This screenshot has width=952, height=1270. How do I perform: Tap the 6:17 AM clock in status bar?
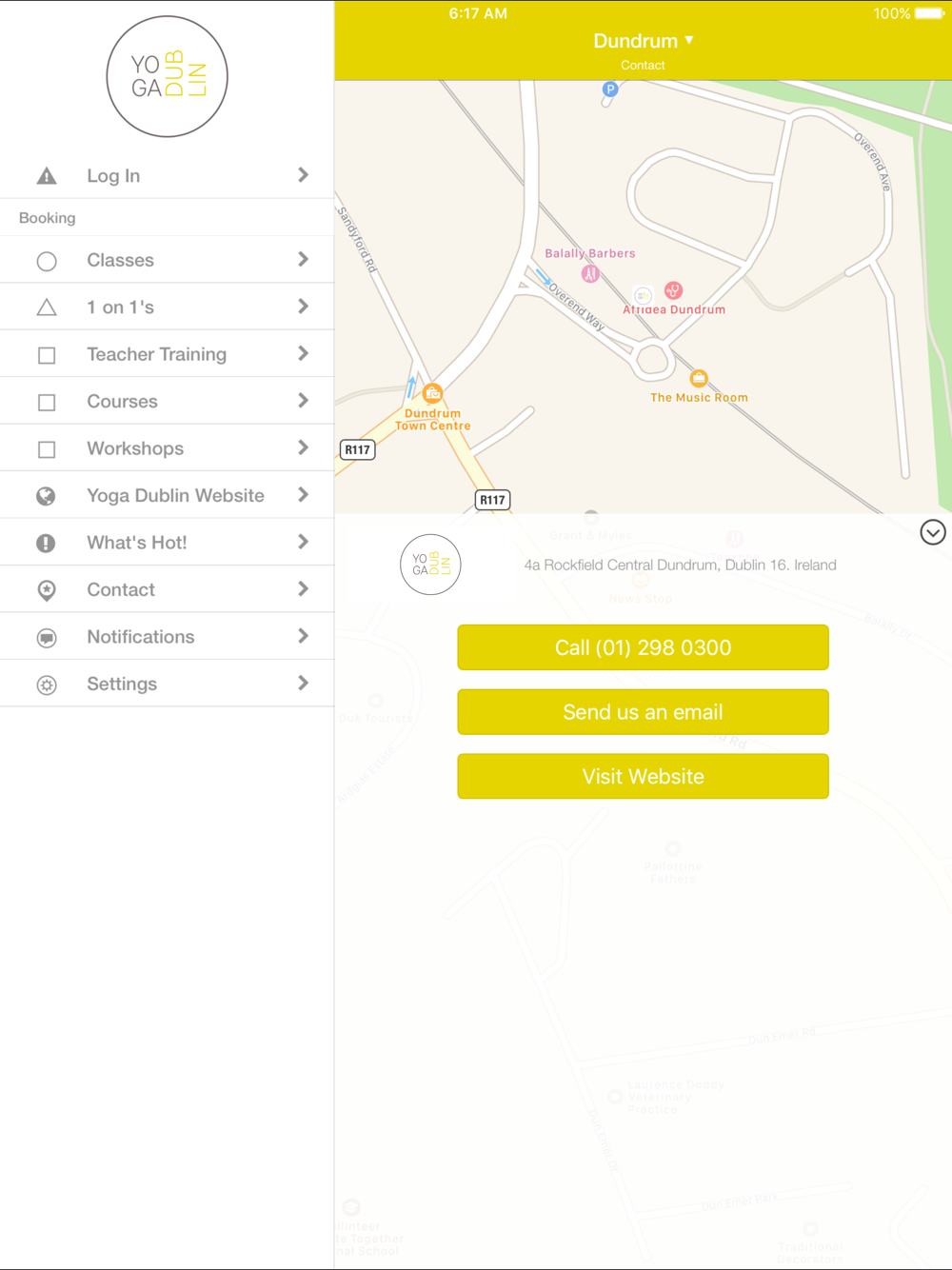(478, 13)
